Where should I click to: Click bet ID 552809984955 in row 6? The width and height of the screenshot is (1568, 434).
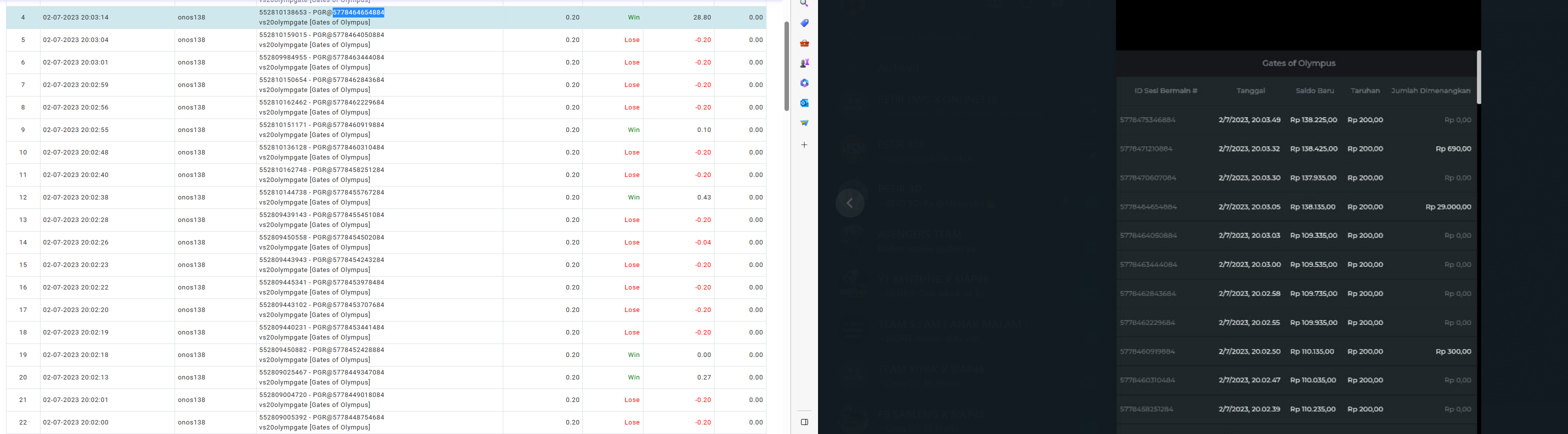coord(283,58)
